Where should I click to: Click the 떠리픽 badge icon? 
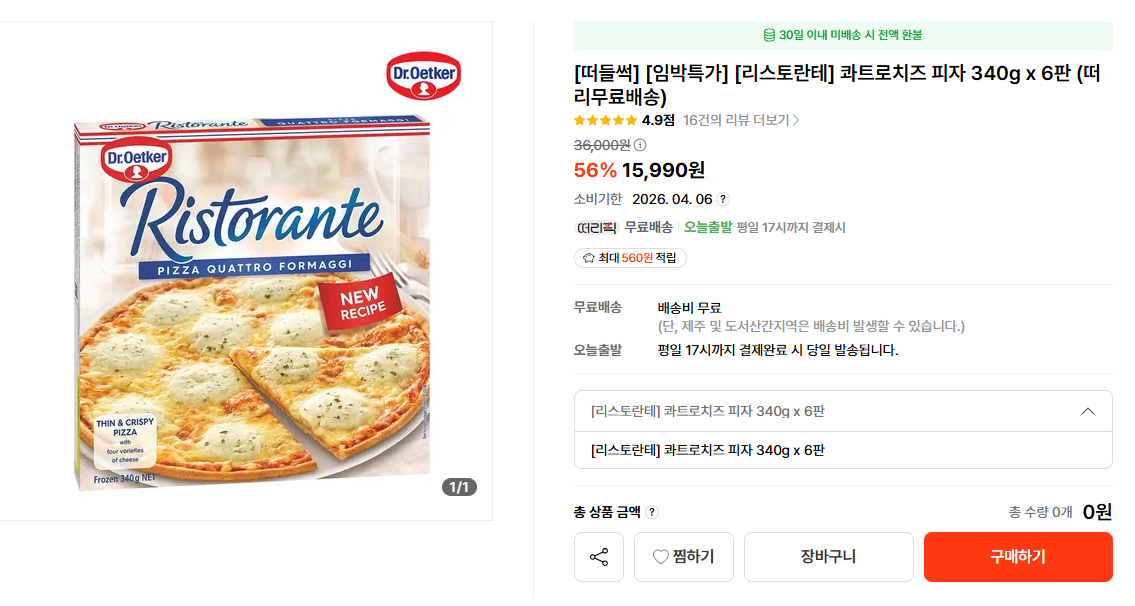(x=596, y=228)
